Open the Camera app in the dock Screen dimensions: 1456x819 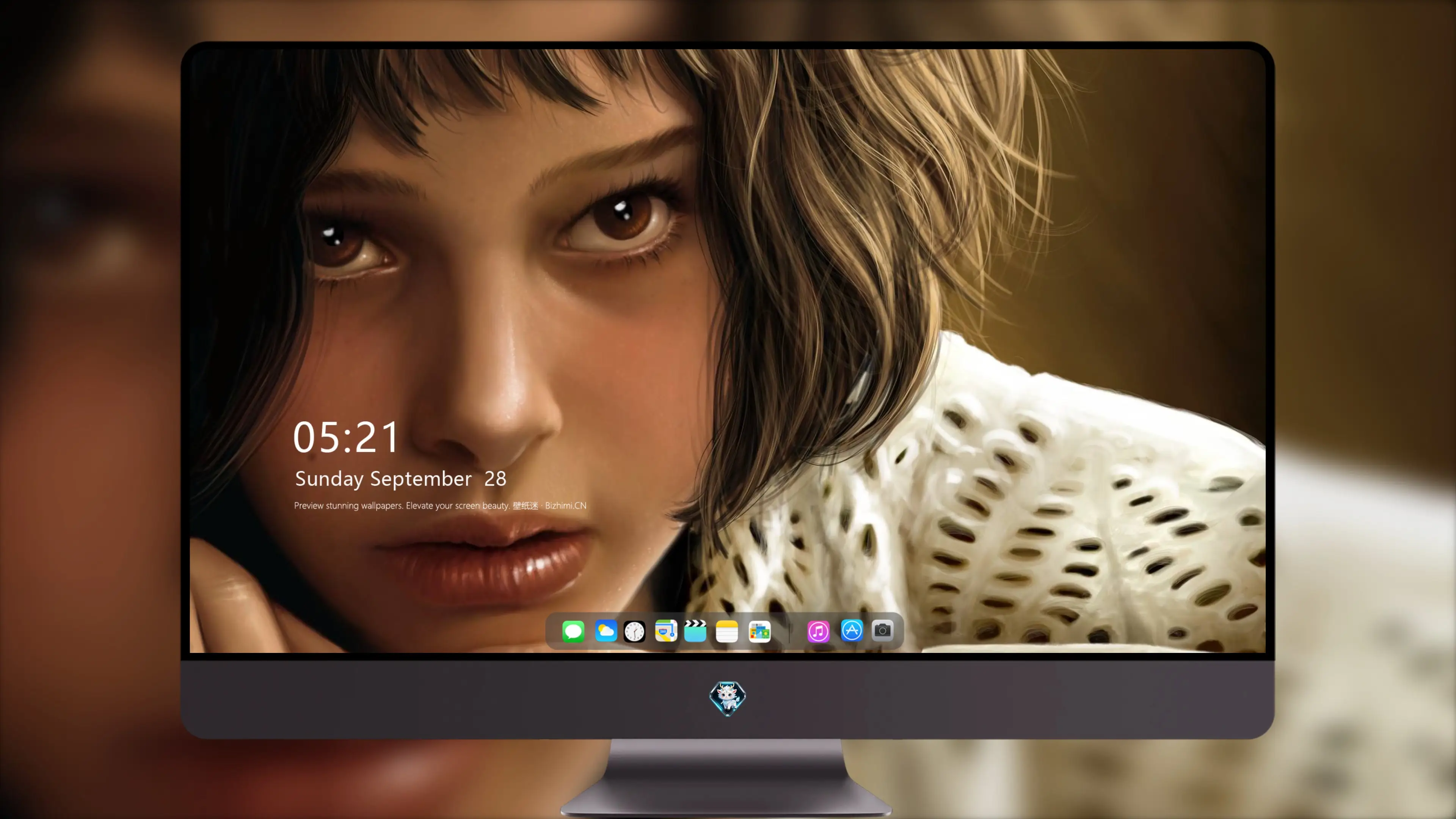pos(882,630)
